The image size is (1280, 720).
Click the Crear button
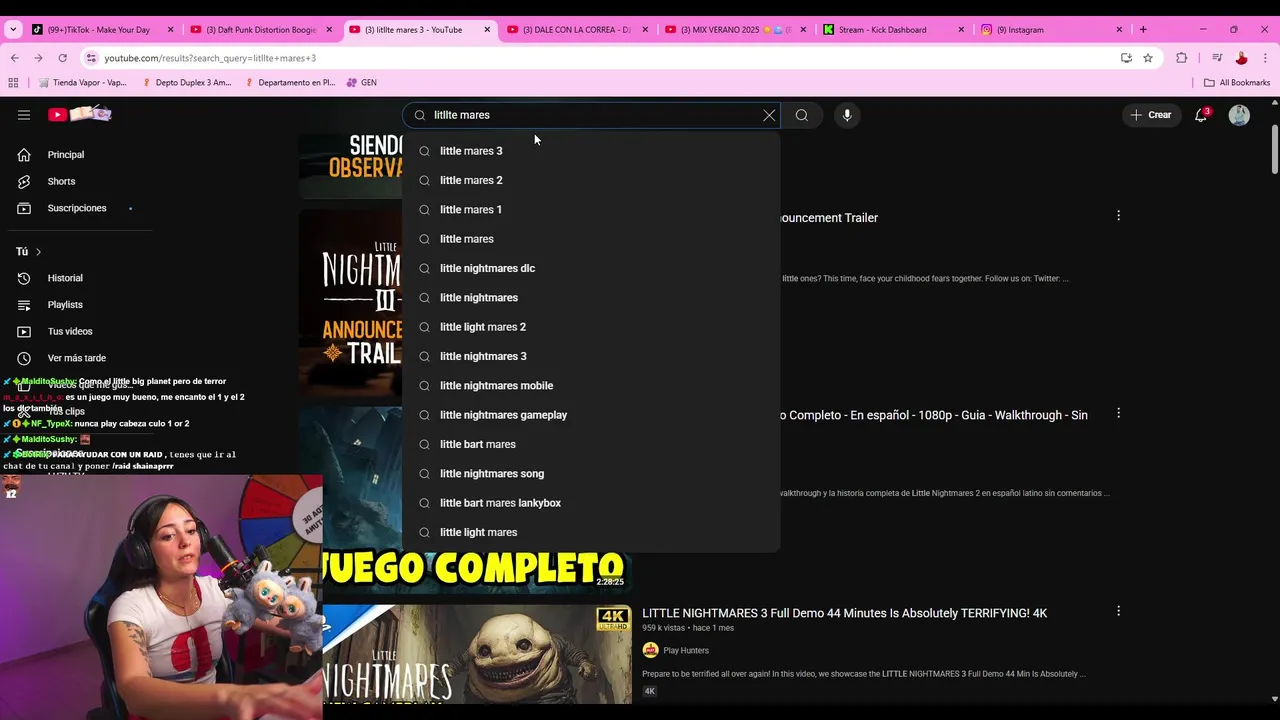(x=1151, y=115)
